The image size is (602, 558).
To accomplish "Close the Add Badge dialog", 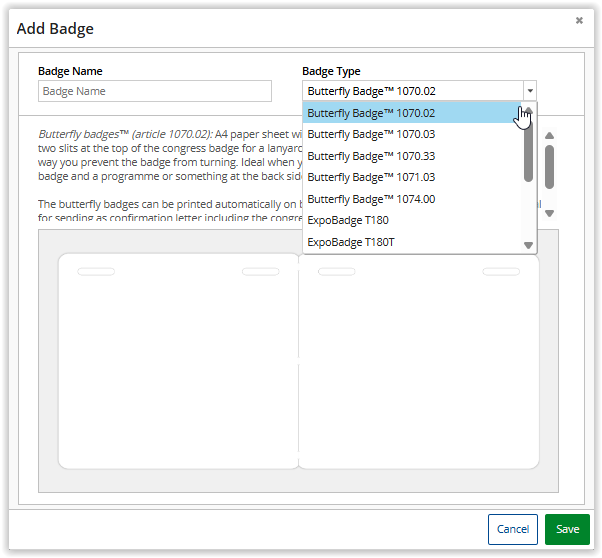I will pos(579,20).
